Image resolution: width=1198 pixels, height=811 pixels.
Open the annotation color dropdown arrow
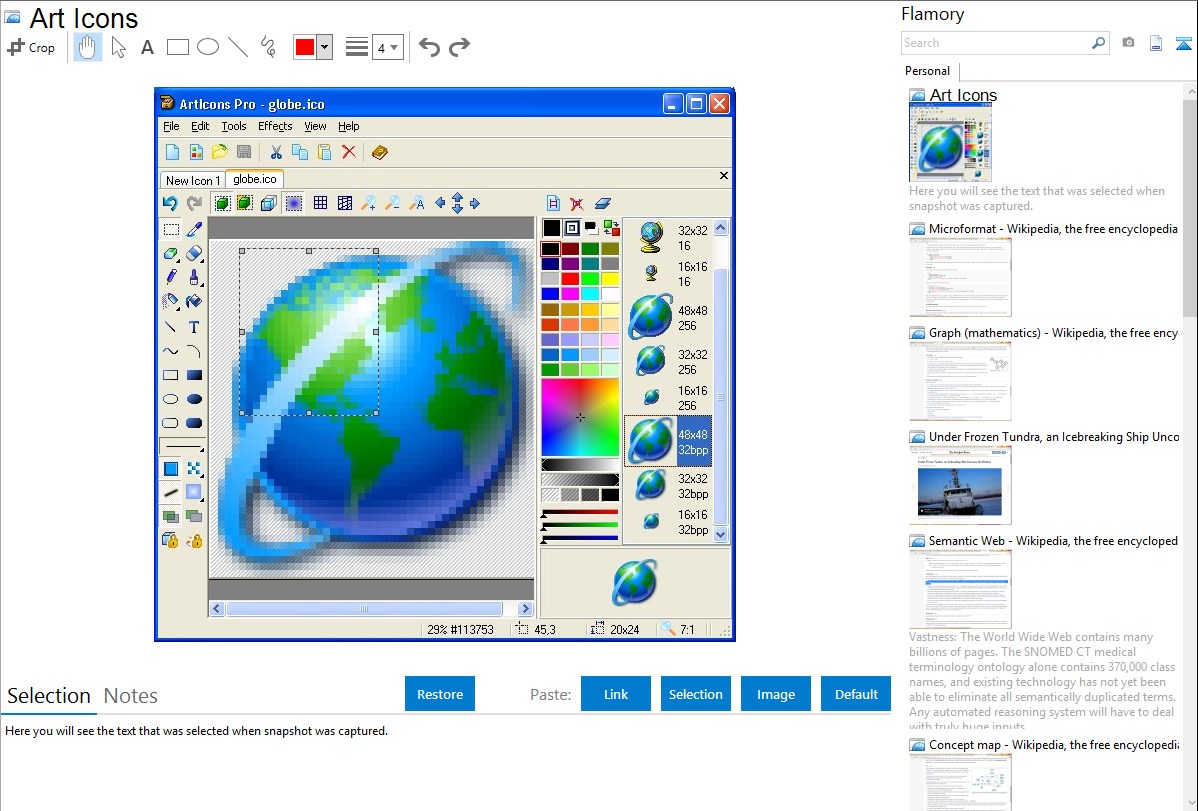tap(325, 47)
